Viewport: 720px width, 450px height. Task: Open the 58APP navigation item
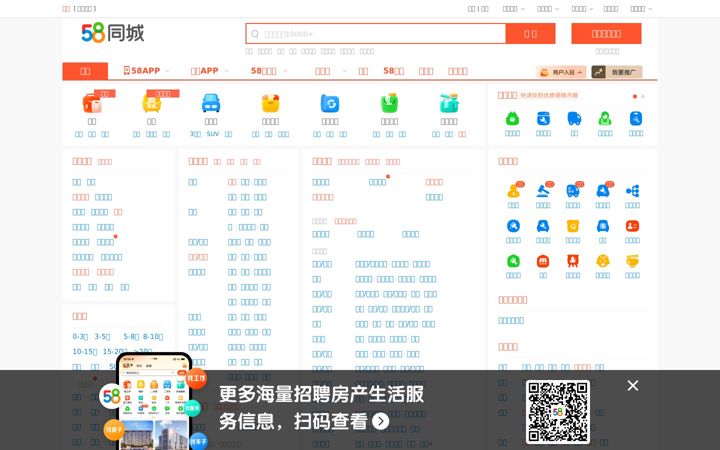[x=142, y=71]
